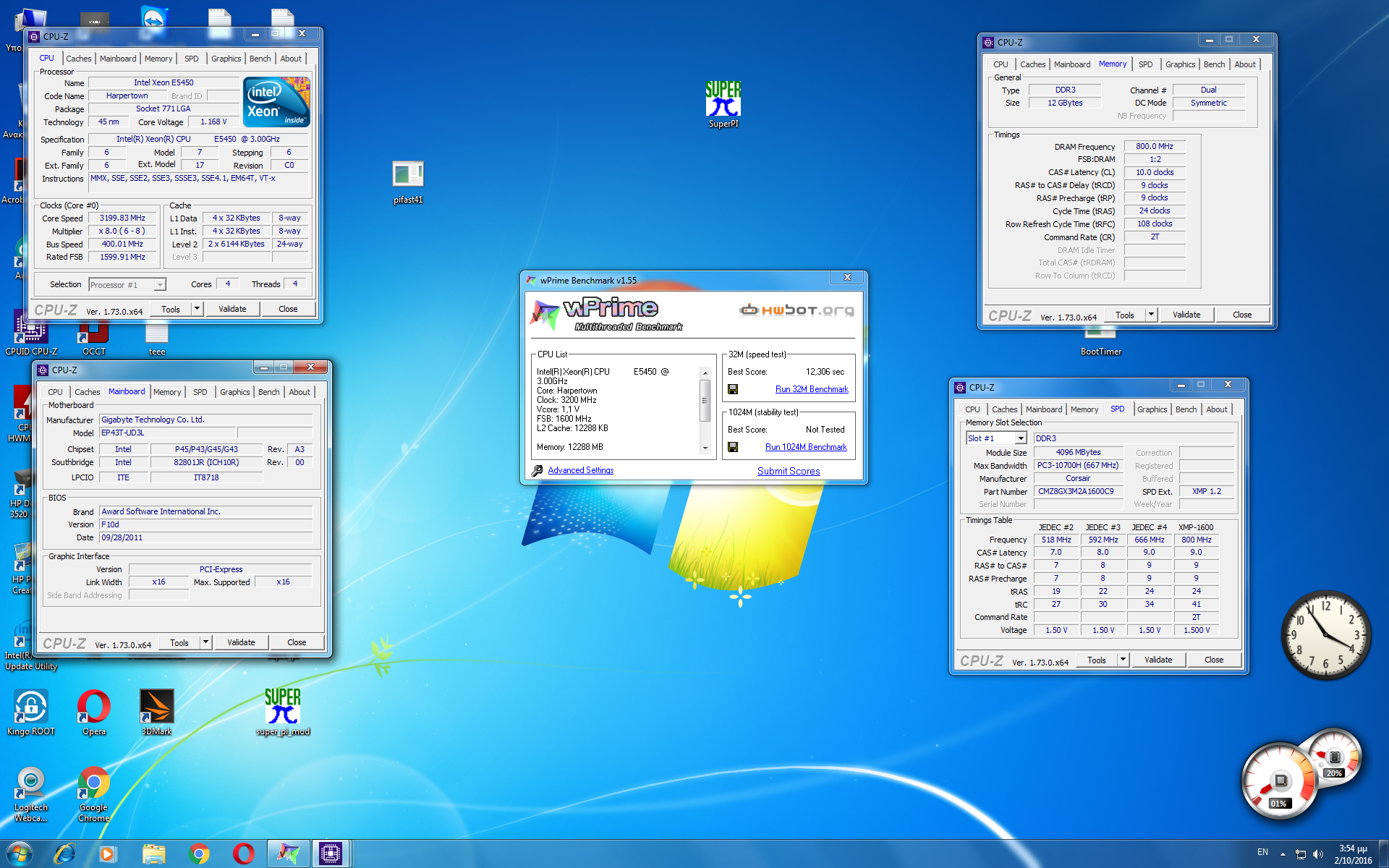Click the BIOS Version F10d field
Screen dimensions: 1389x868
205,524
